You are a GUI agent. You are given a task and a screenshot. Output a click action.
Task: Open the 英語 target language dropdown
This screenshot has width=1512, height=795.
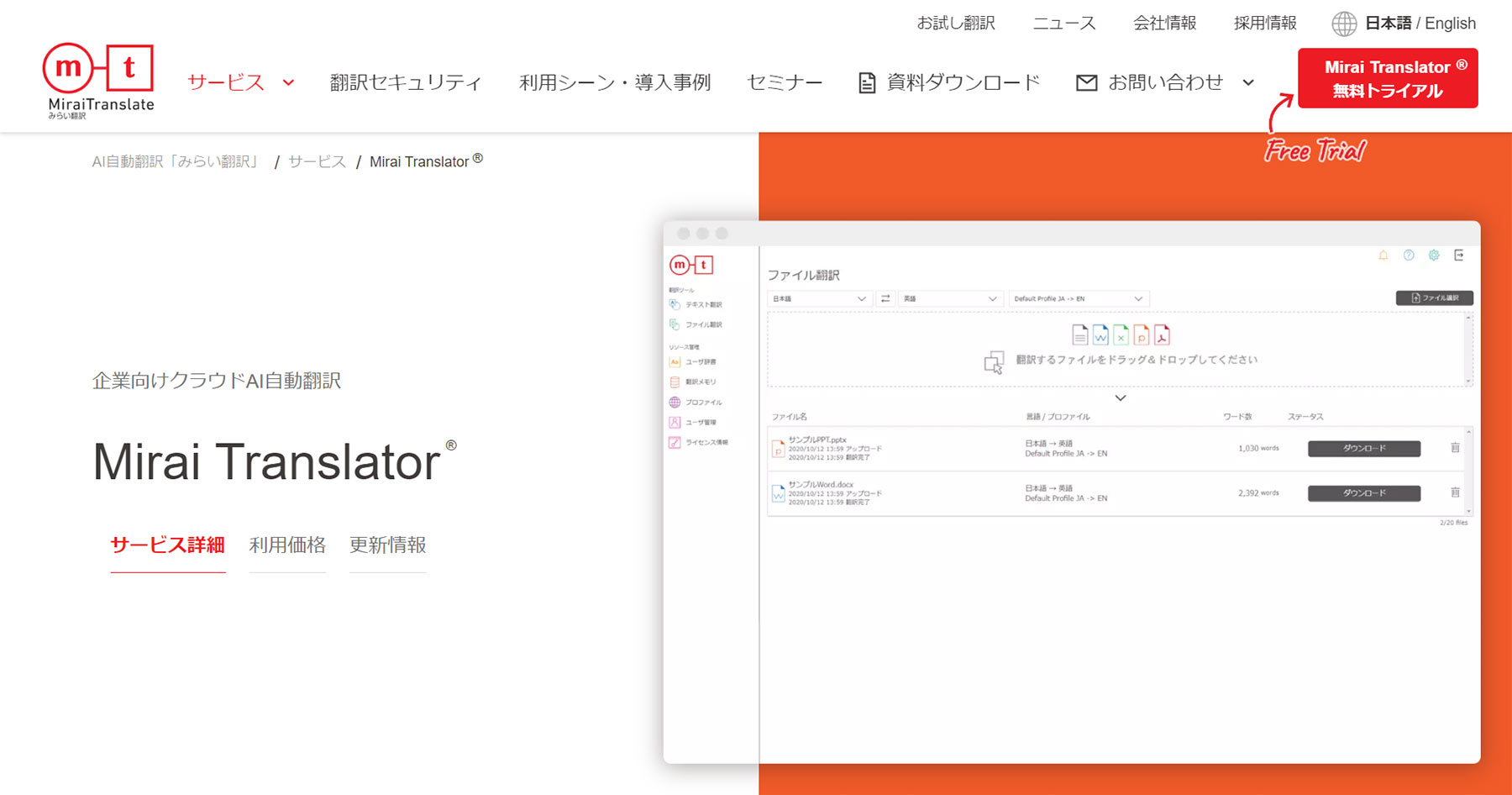click(950, 298)
